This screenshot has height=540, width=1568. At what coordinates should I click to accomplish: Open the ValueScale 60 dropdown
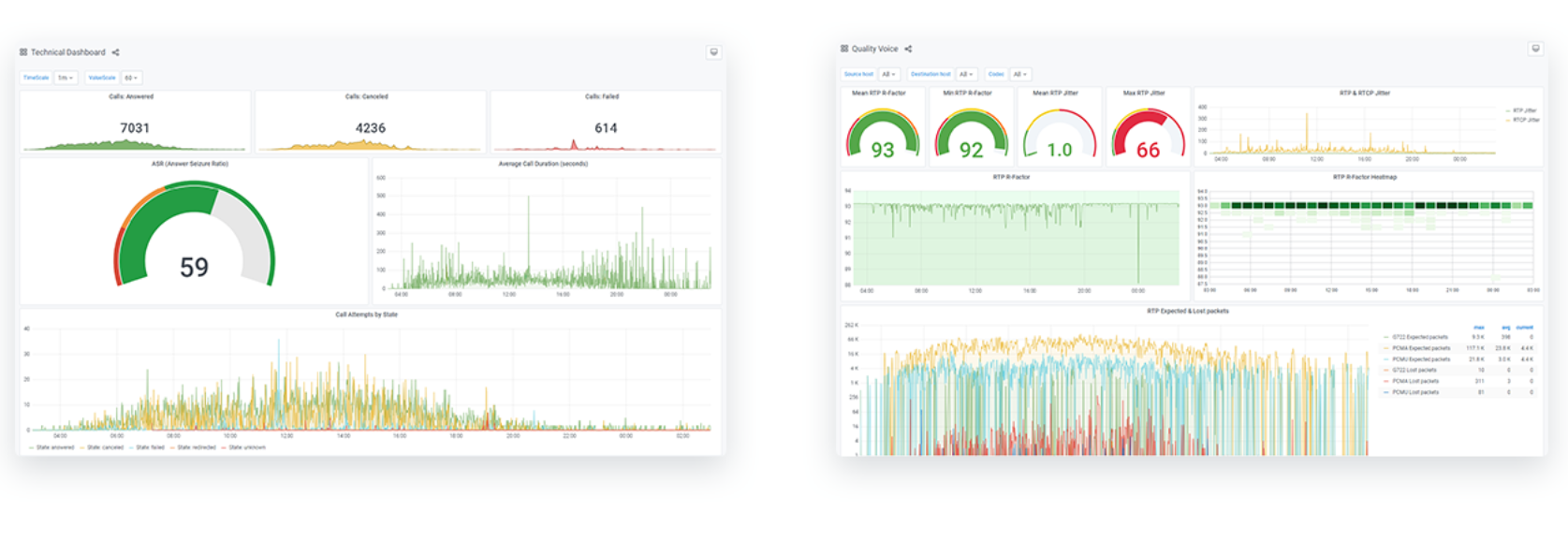pos(131,78)
